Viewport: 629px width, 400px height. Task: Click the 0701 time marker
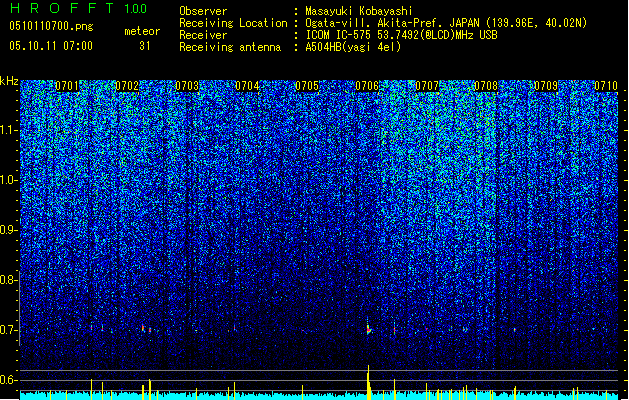(x=67, y=86)
